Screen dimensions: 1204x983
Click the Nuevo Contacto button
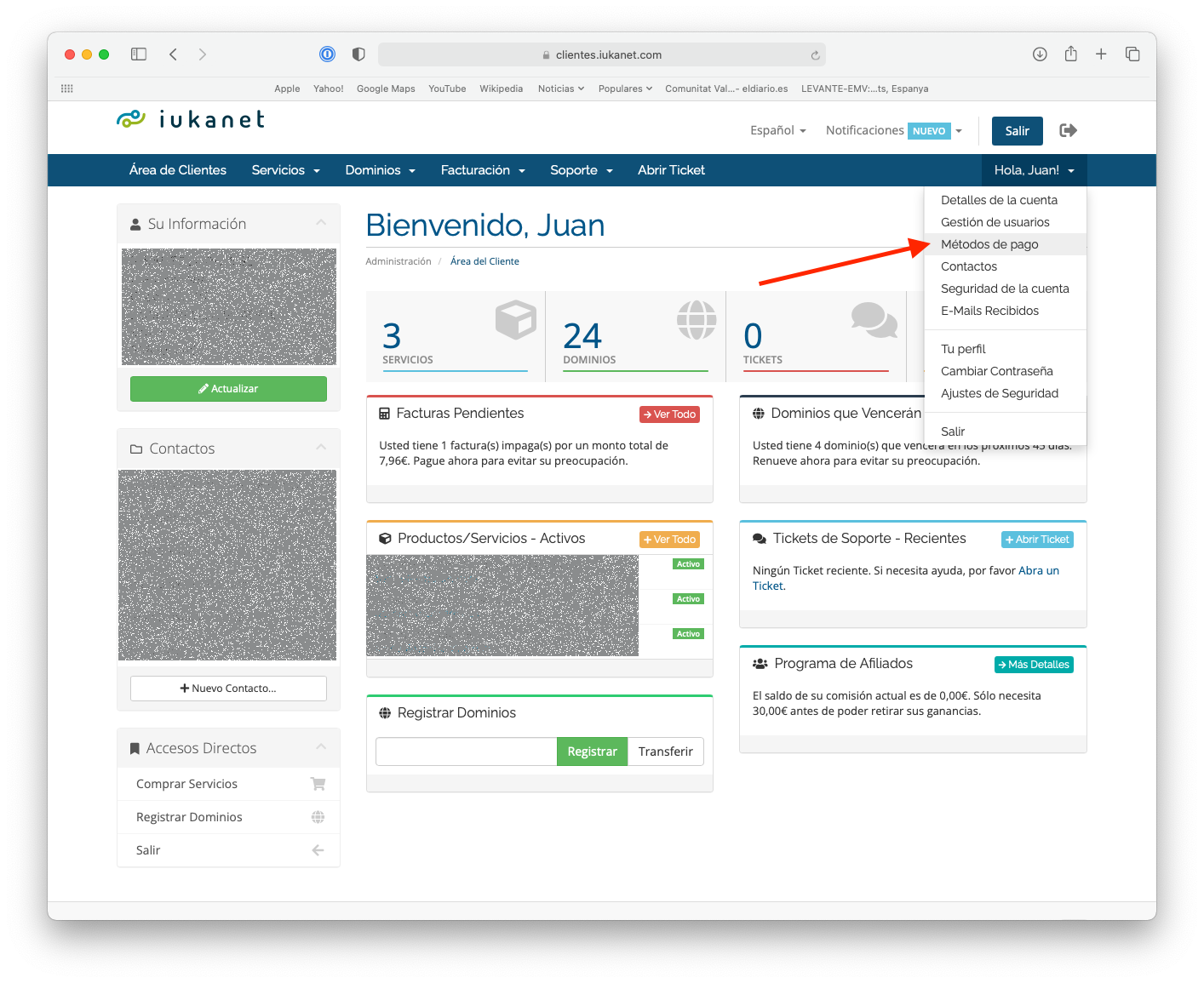[x=228, y=688]
